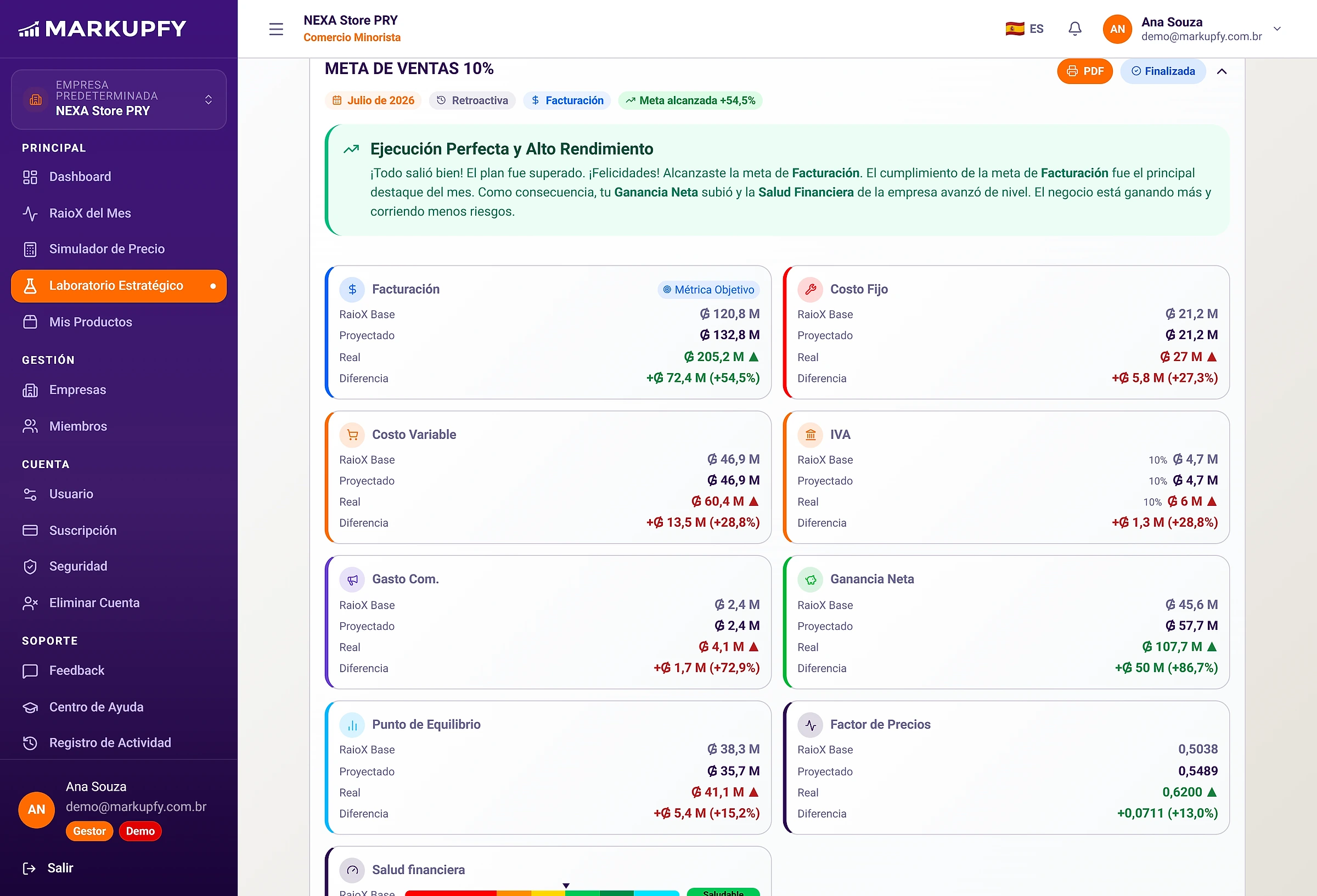Navigate to Empresas
This screenshot has height=896, width=1317.
(x=119, y=390)
